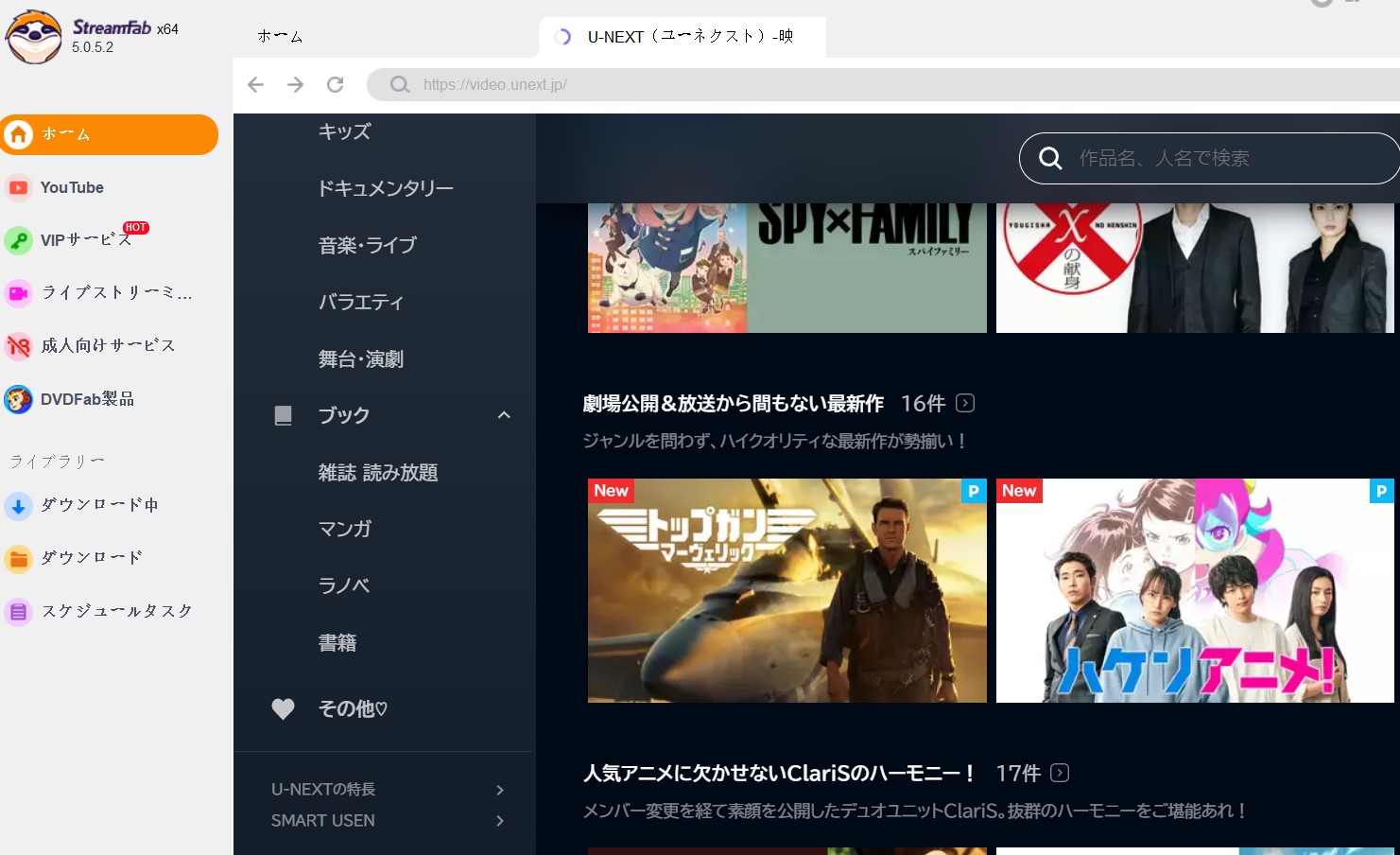Viewport: 1400px width, 855px height.
Task: Open the 音楽・ライブ category
Action: click(367, 245)
